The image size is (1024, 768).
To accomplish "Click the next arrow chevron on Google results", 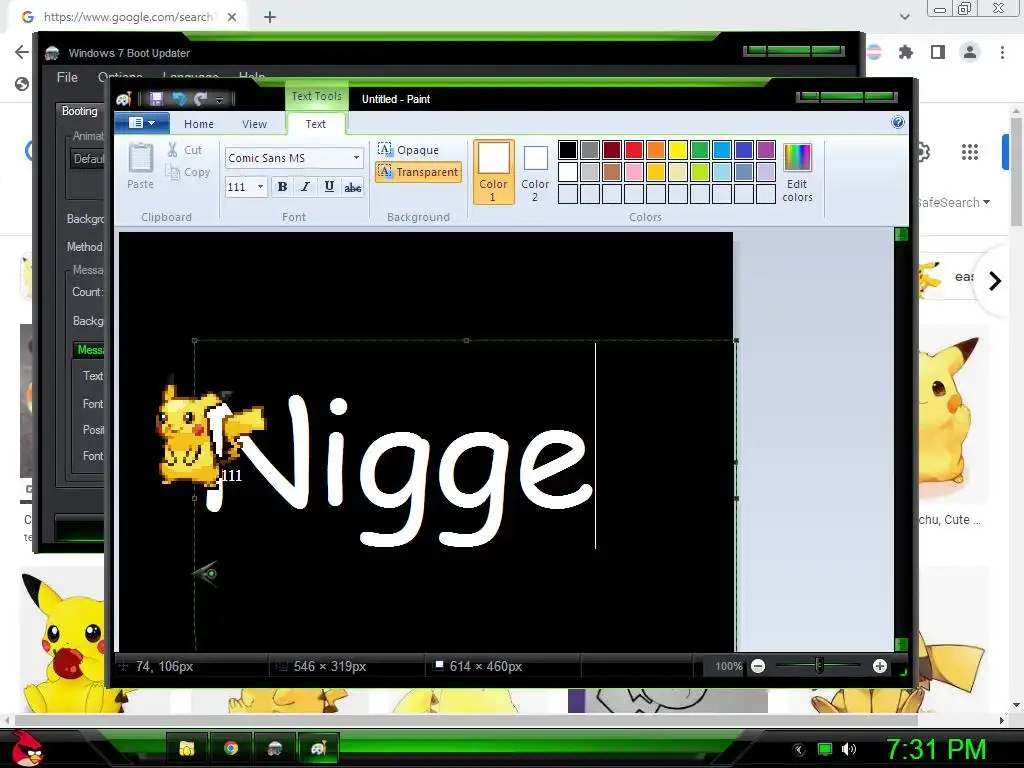I will click(x=995, y=281).
